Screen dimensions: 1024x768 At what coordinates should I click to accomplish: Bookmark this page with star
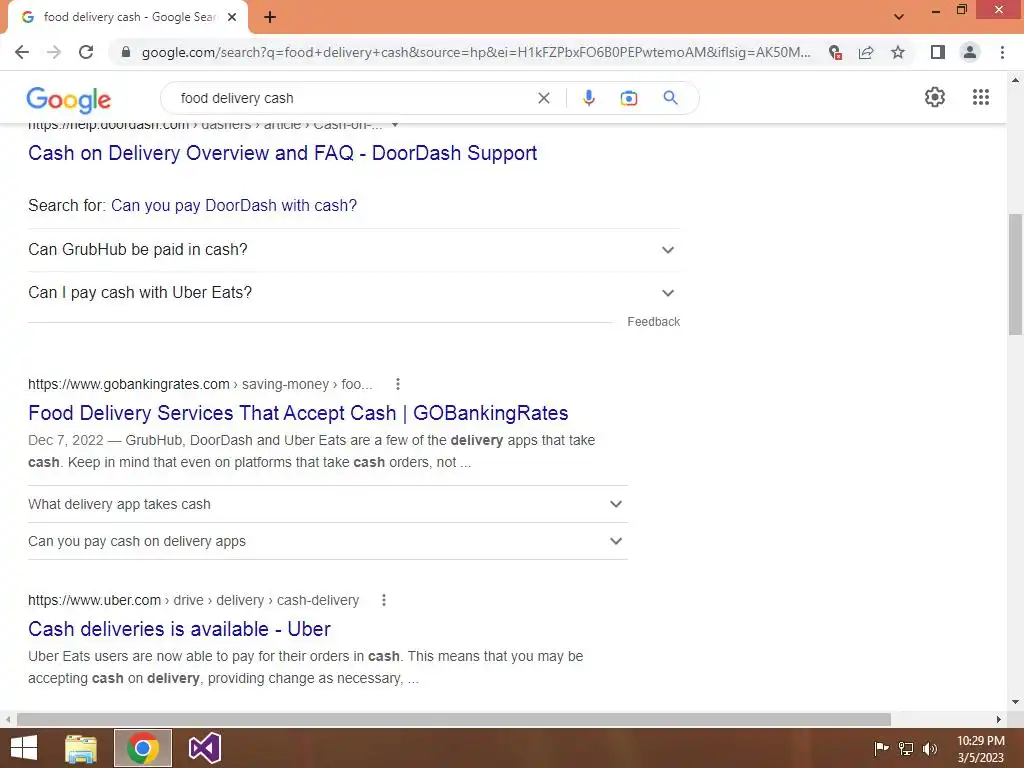click(x=898, y=52)
